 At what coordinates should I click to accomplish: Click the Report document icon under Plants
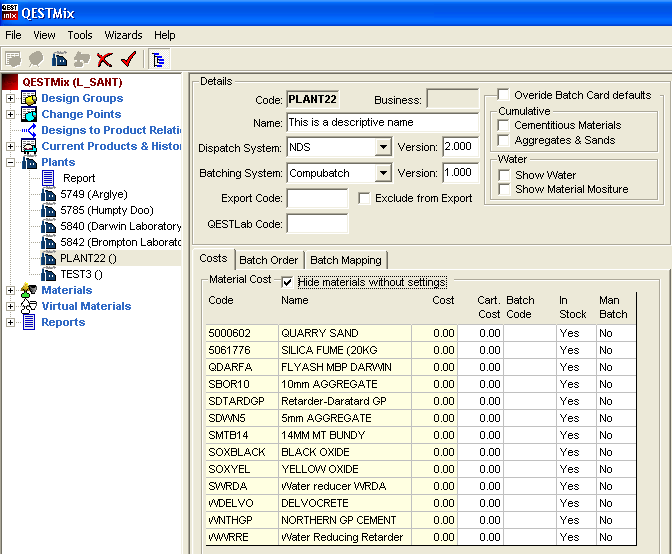48,178
